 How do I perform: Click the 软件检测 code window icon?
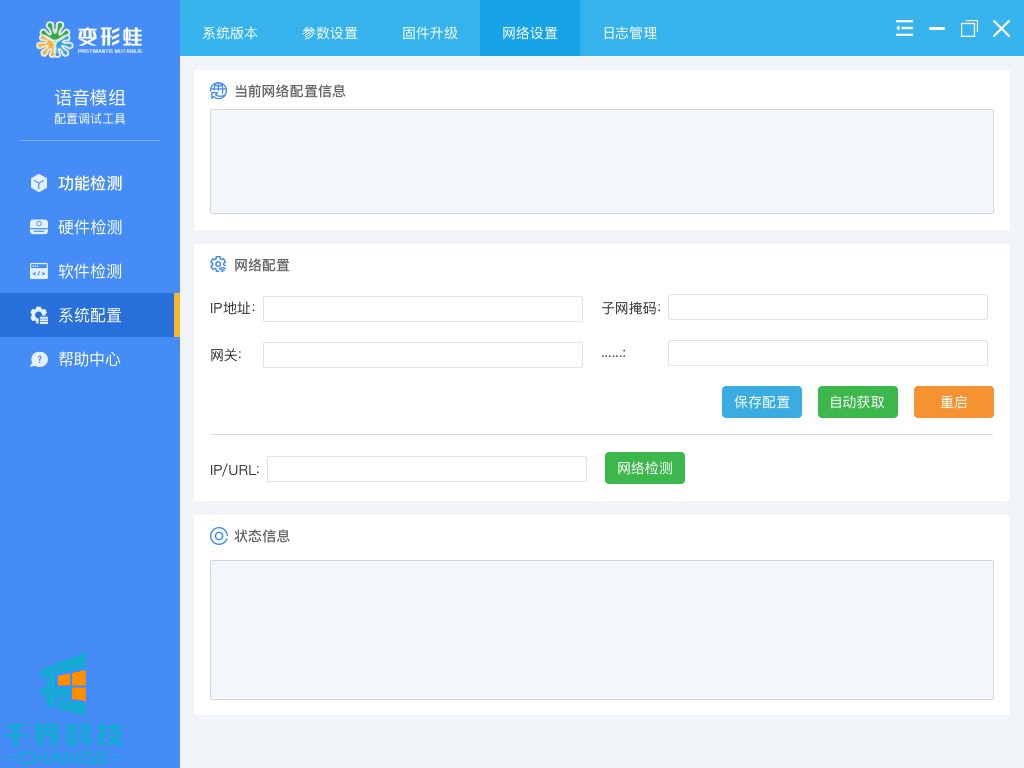point(39,271)
